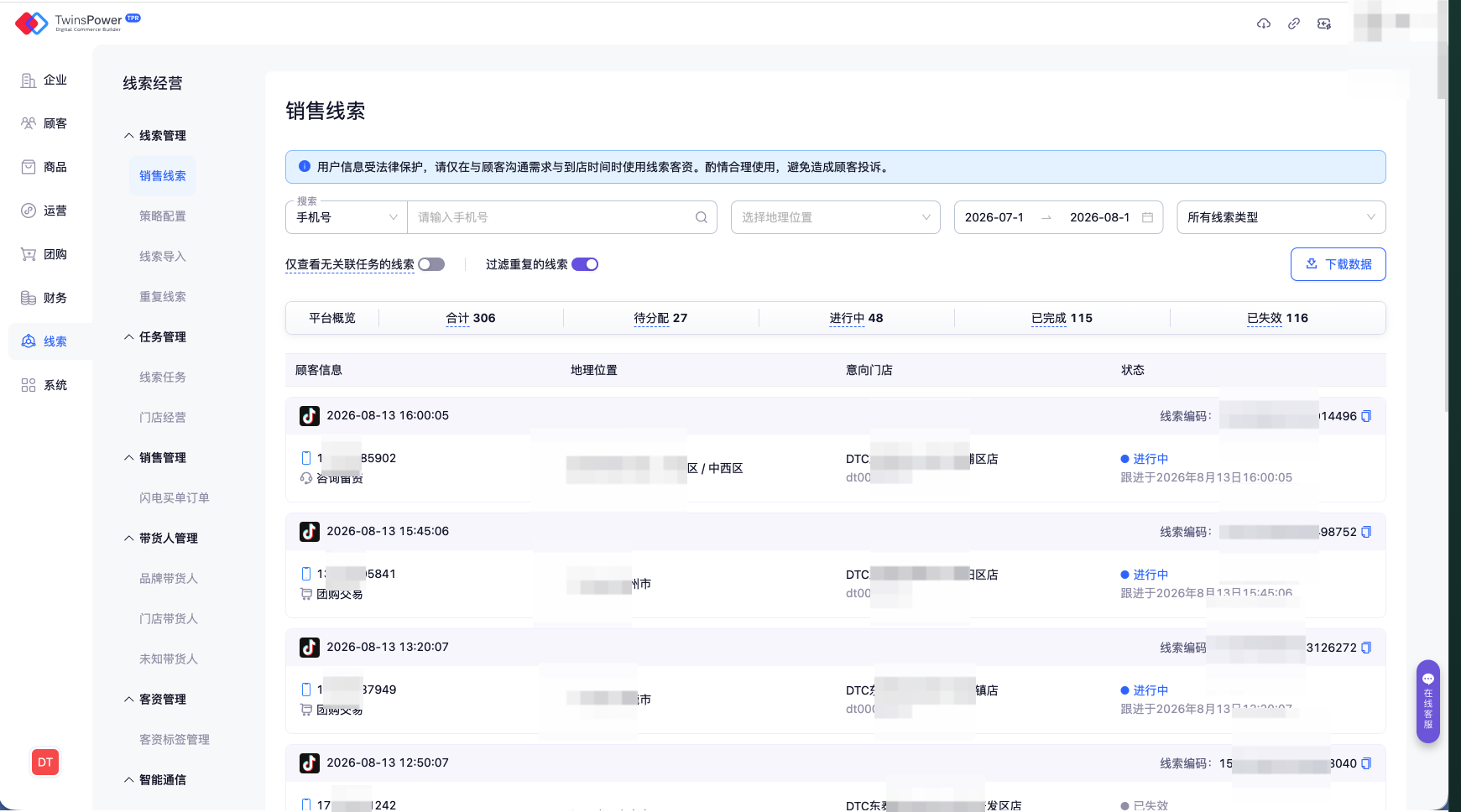Select 线索导入 in the submenu
The image size is (1461, 812).
coord(163,257)
